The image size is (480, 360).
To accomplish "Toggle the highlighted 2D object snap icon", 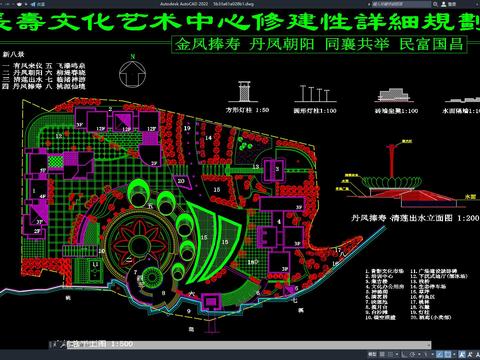I will tap(448, 354).
